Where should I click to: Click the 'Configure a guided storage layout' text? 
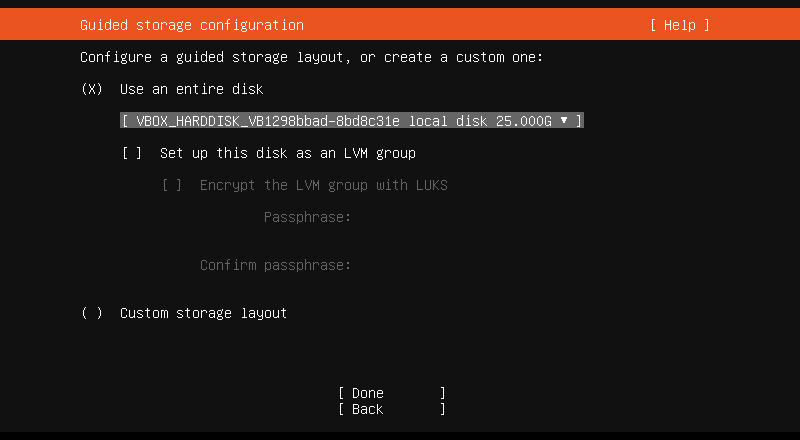[x=311, y=57]
